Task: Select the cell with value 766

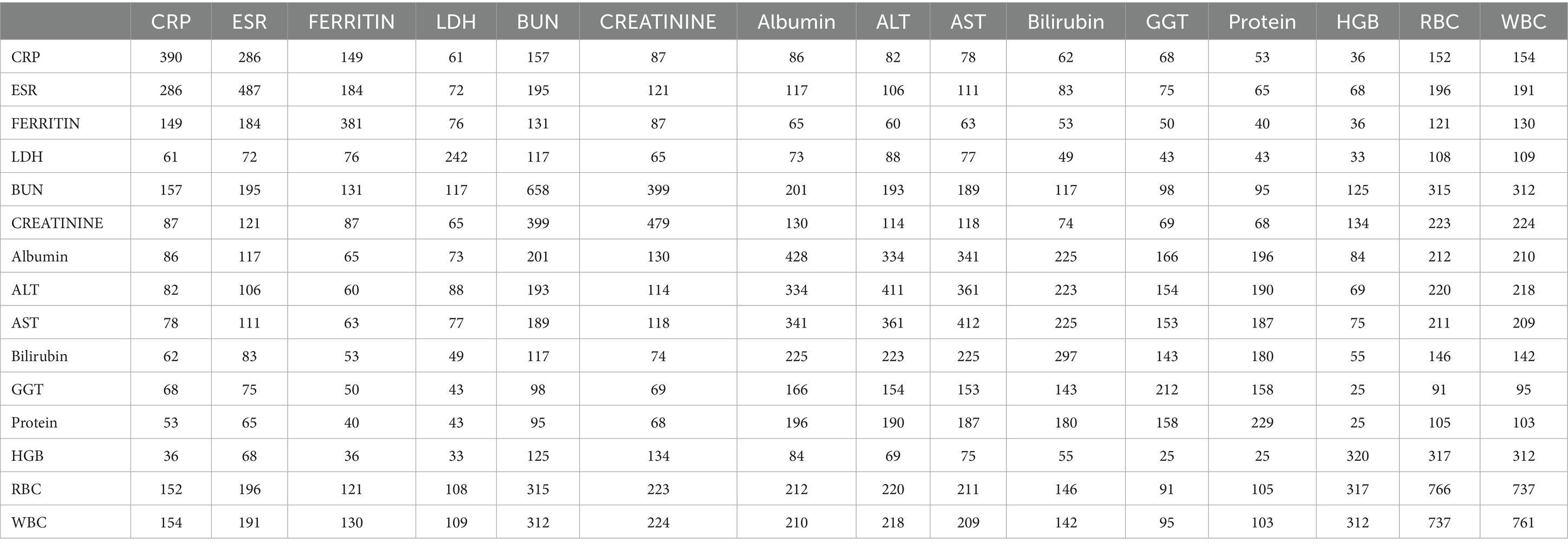Action: (1439, 489)
